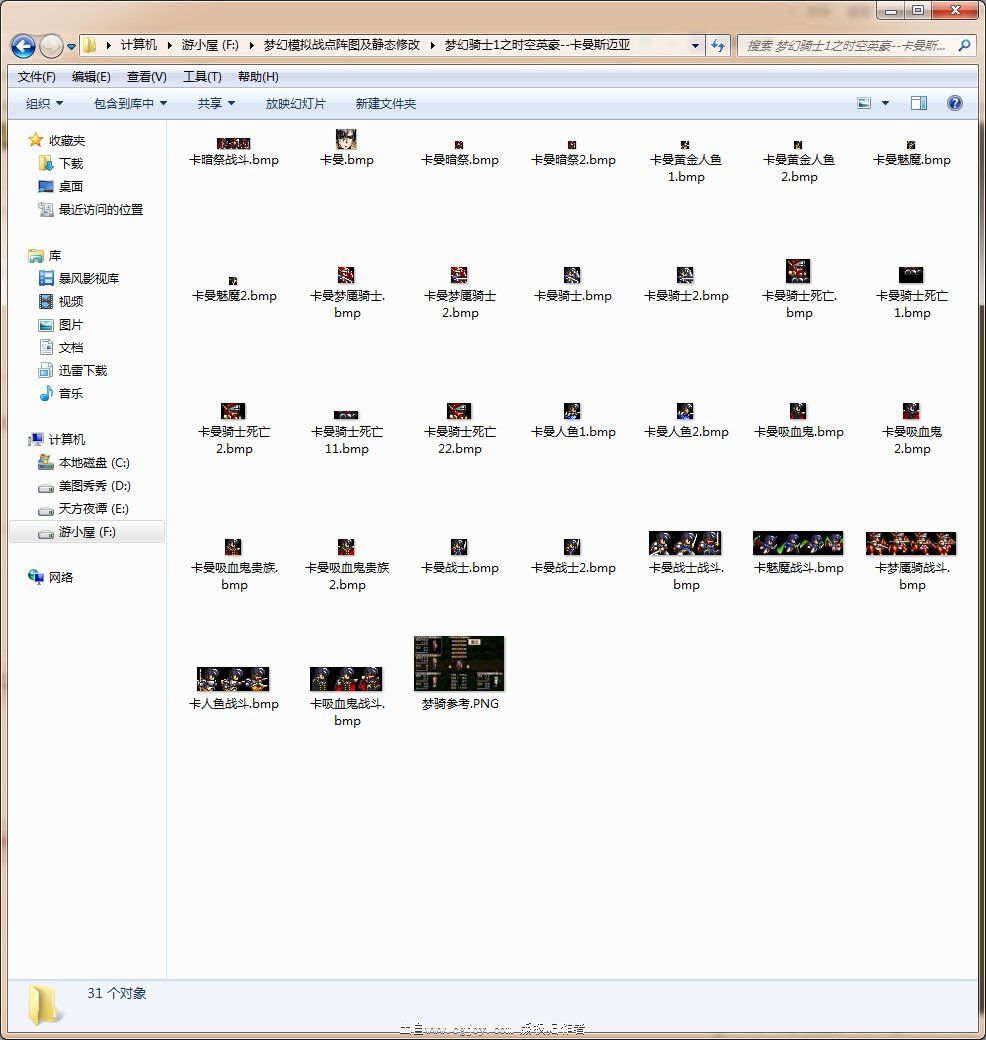Select 计算机 in the navigation pane
This screenshot has width=986, height=1040.
(x=57, y=439)
